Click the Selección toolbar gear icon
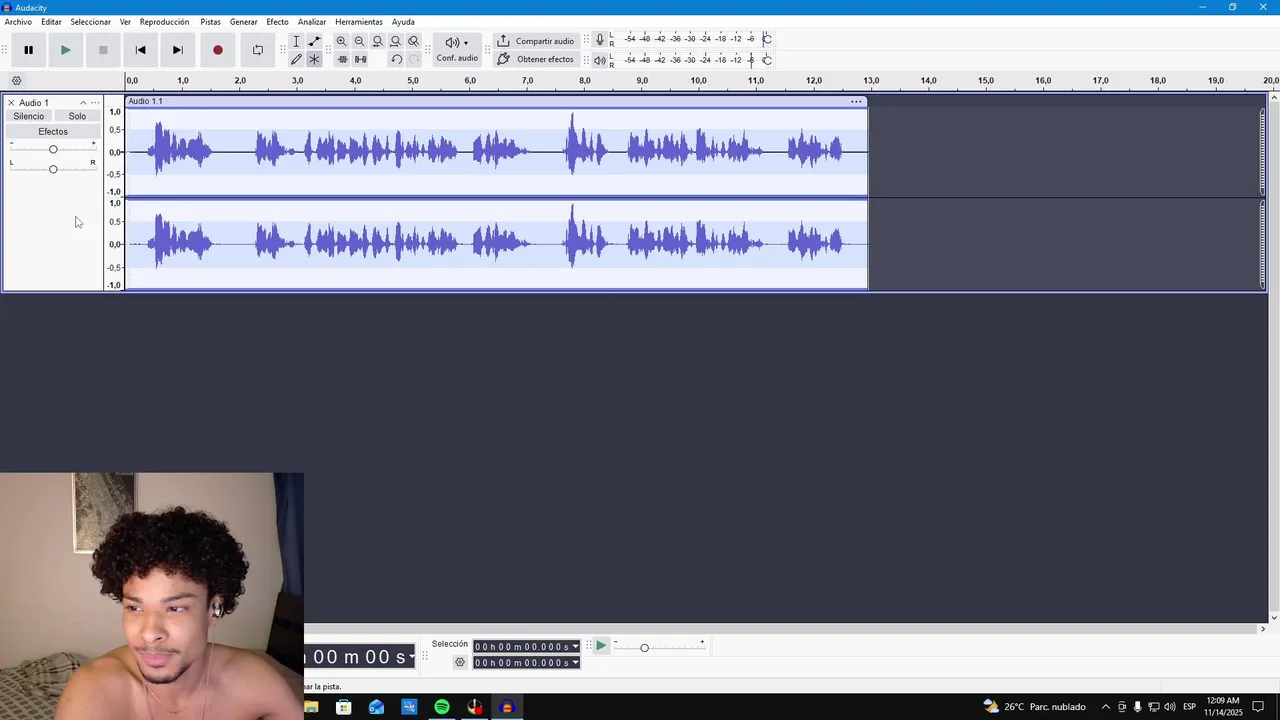 [x=460, y=662]
